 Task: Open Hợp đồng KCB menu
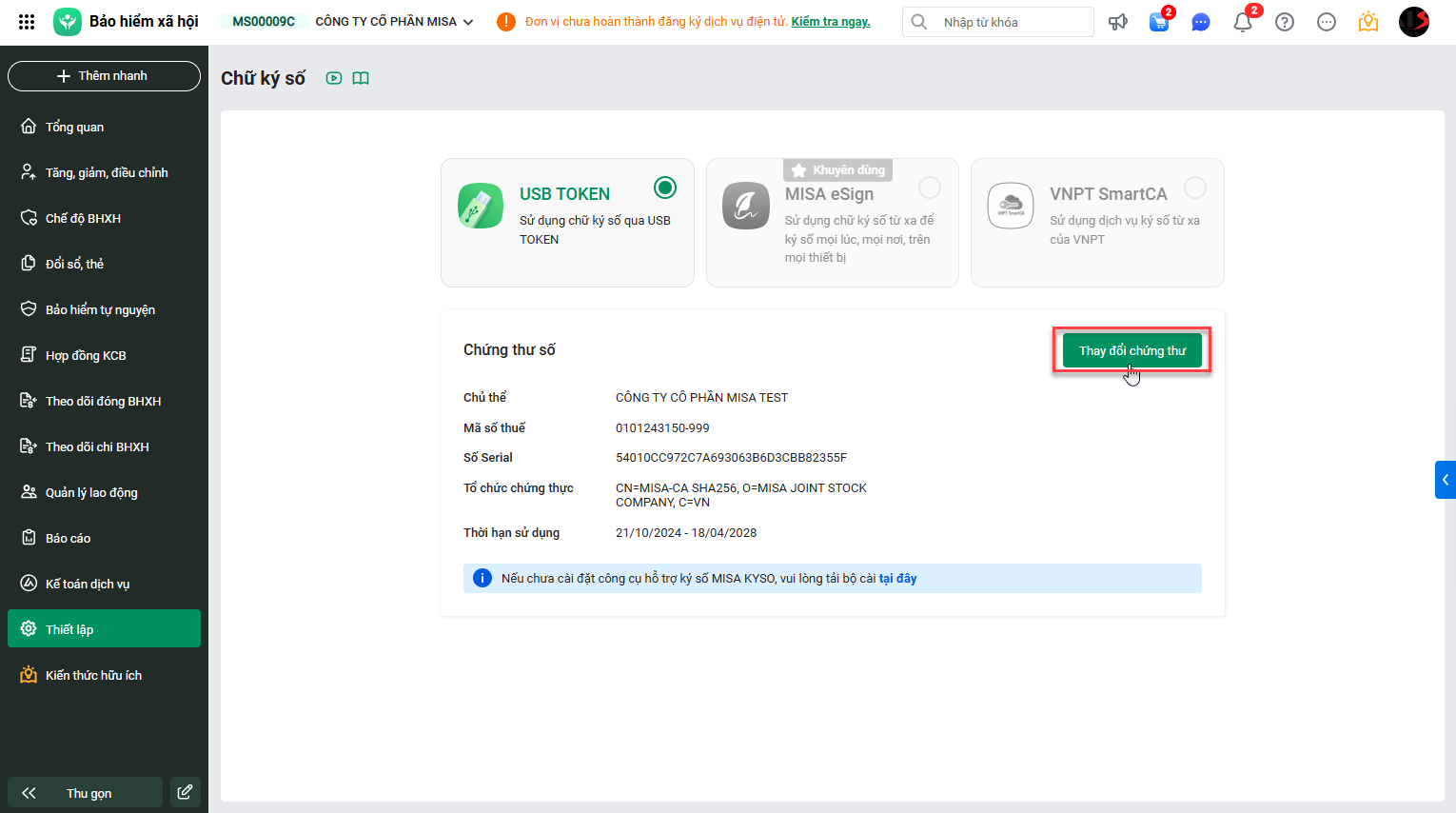pos(104,355)
